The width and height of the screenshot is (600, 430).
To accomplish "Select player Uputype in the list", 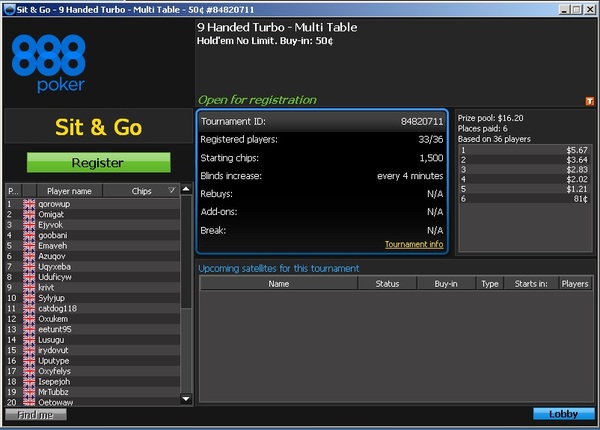I will (x=93, y=361).
